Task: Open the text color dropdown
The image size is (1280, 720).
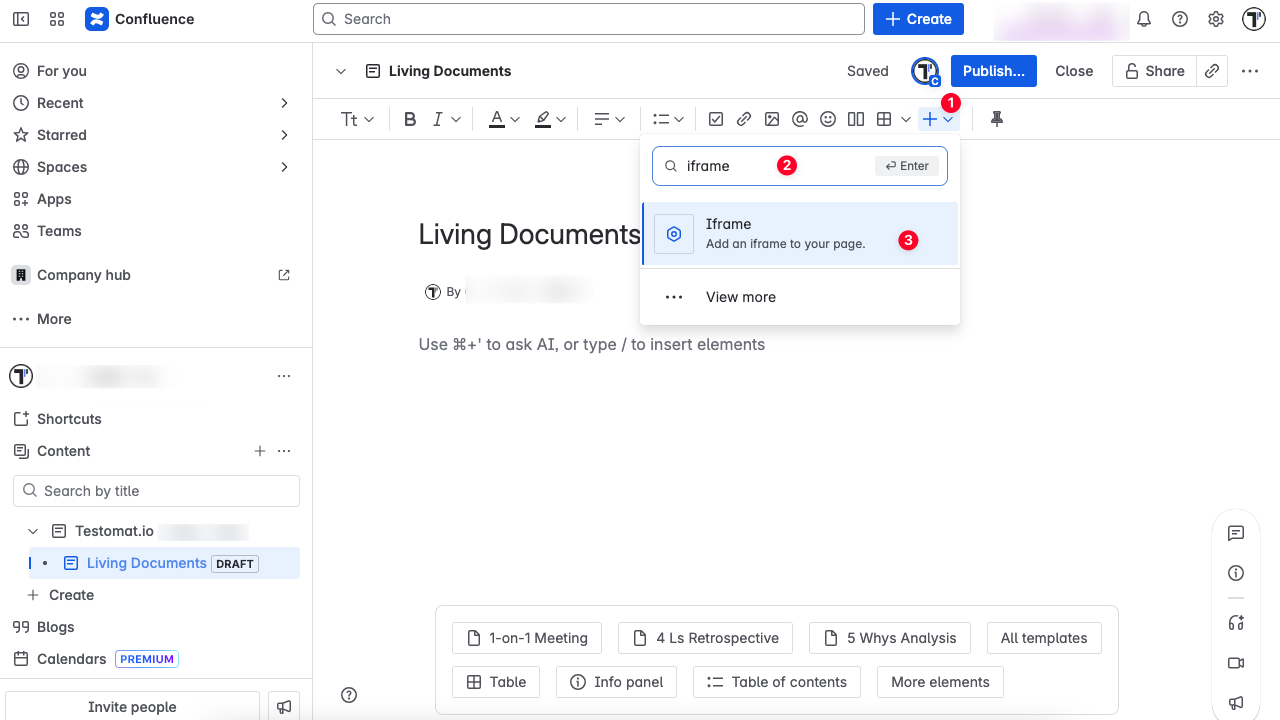Action: pyautogui.click(x=503, y=119)
